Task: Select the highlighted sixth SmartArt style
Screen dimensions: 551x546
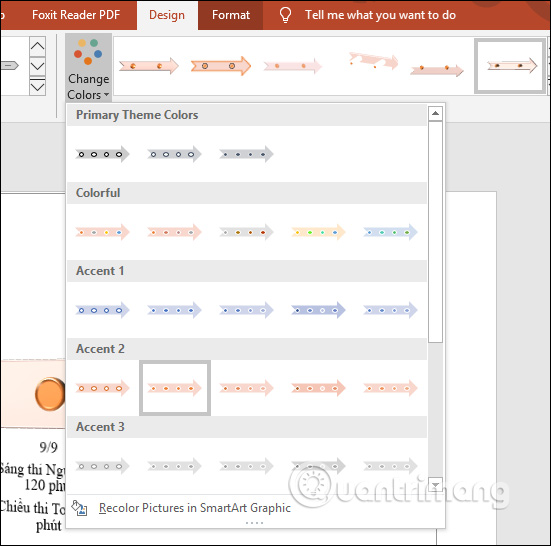Action: tap(510, 66)
